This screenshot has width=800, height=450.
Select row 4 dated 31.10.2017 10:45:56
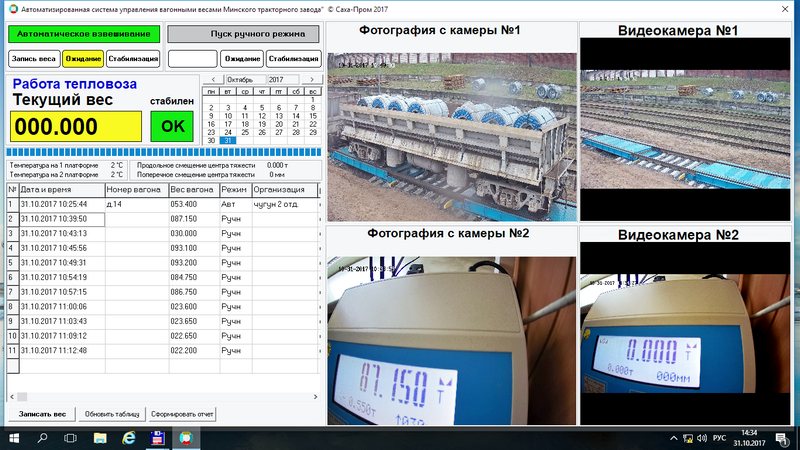[x=62, y=248]
